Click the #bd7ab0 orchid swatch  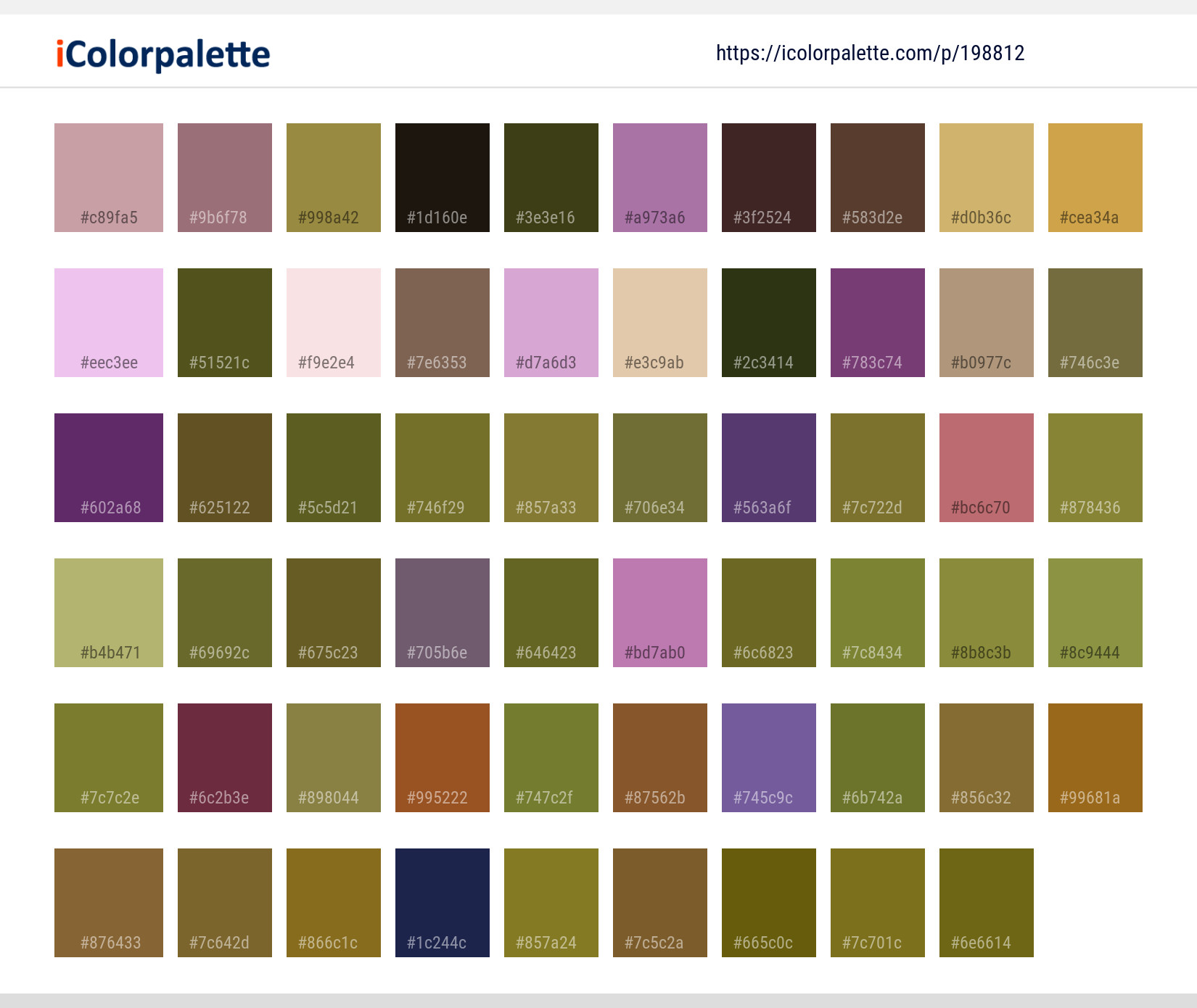click(x=659, y=612)
